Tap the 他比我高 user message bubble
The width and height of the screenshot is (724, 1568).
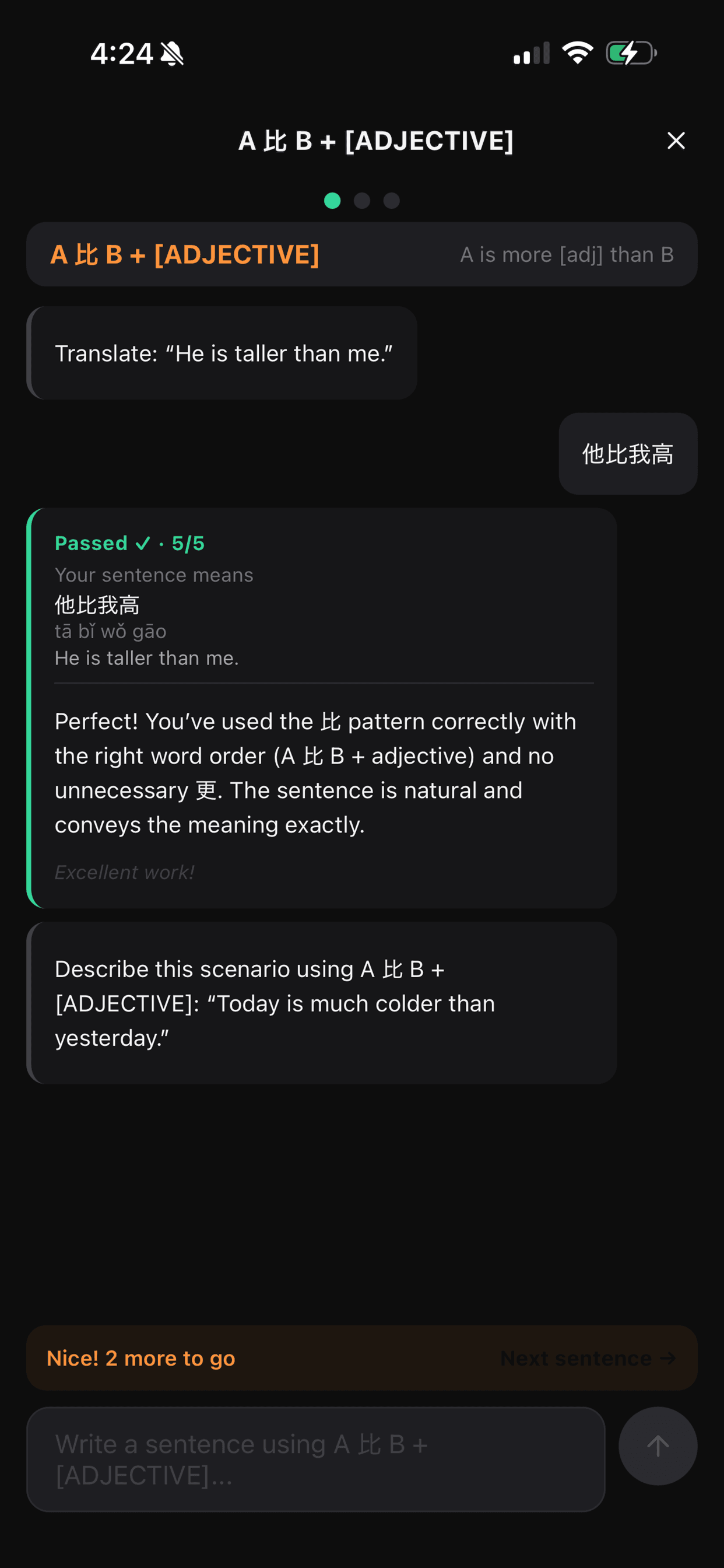(x=628, y=454)
